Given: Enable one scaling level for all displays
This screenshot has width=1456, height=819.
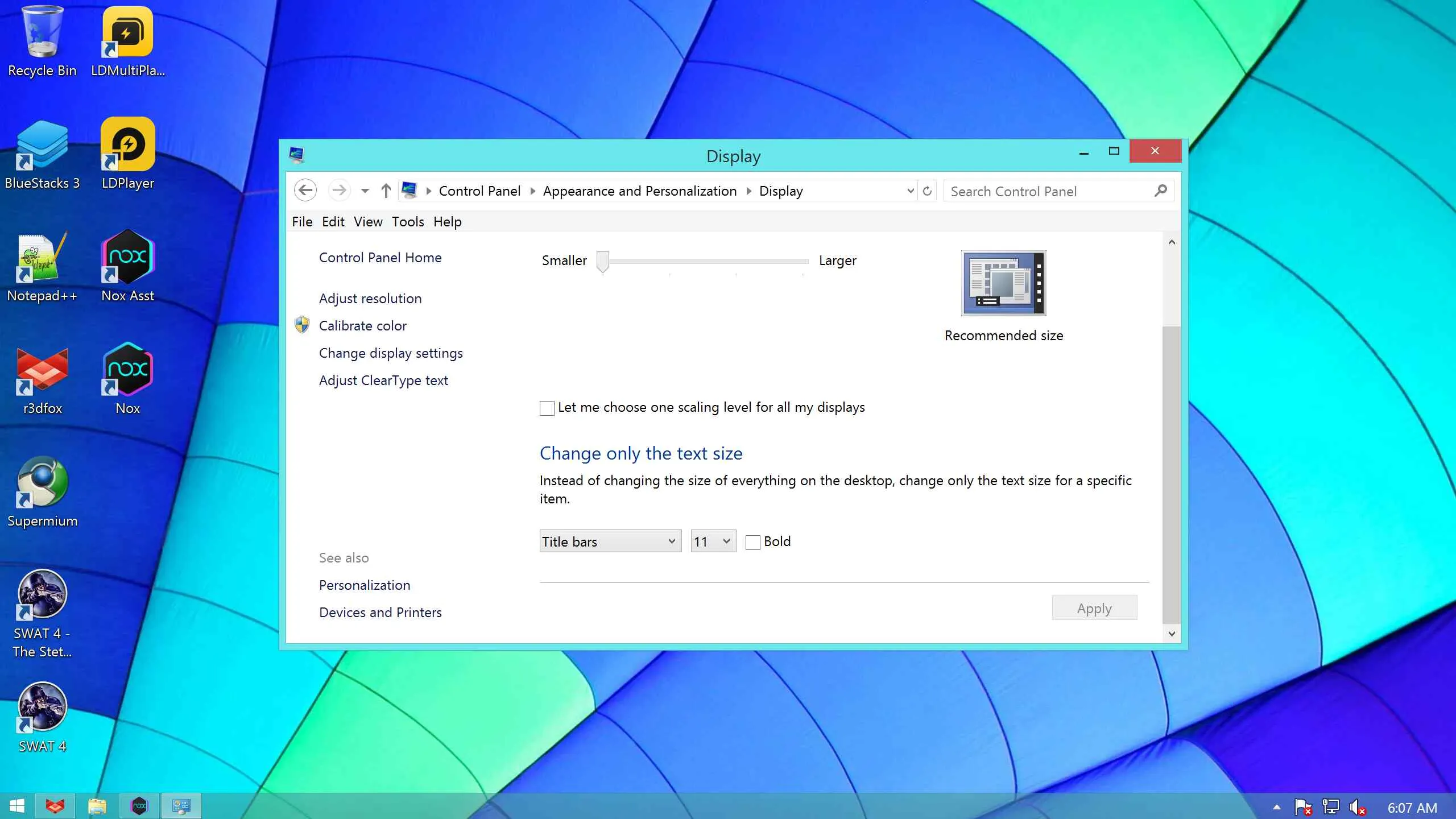Looking at the screenshot, I should click(x=547, y=408).
